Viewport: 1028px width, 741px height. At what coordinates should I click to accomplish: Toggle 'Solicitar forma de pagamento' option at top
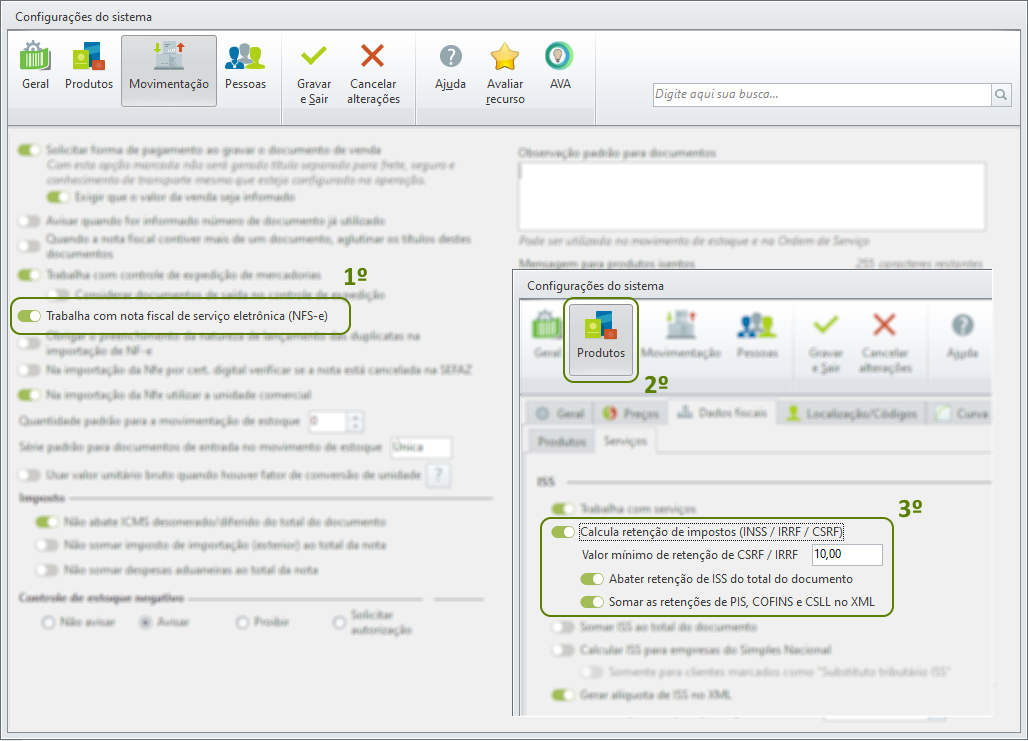pos(30,150)
